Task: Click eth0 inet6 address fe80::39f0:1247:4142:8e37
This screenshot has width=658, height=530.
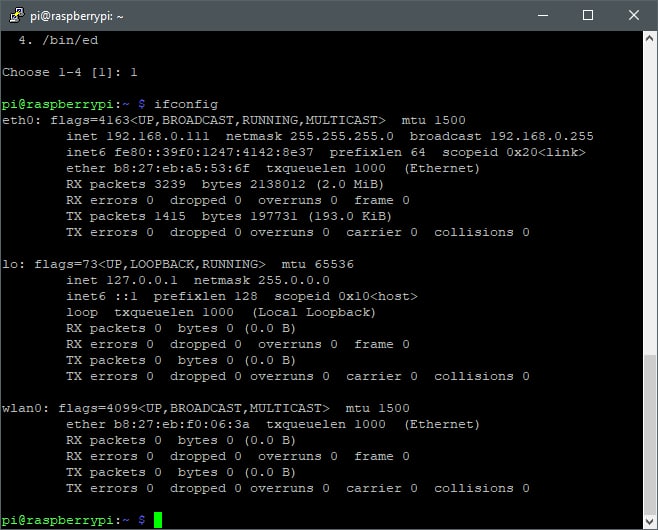Action: 214,152
